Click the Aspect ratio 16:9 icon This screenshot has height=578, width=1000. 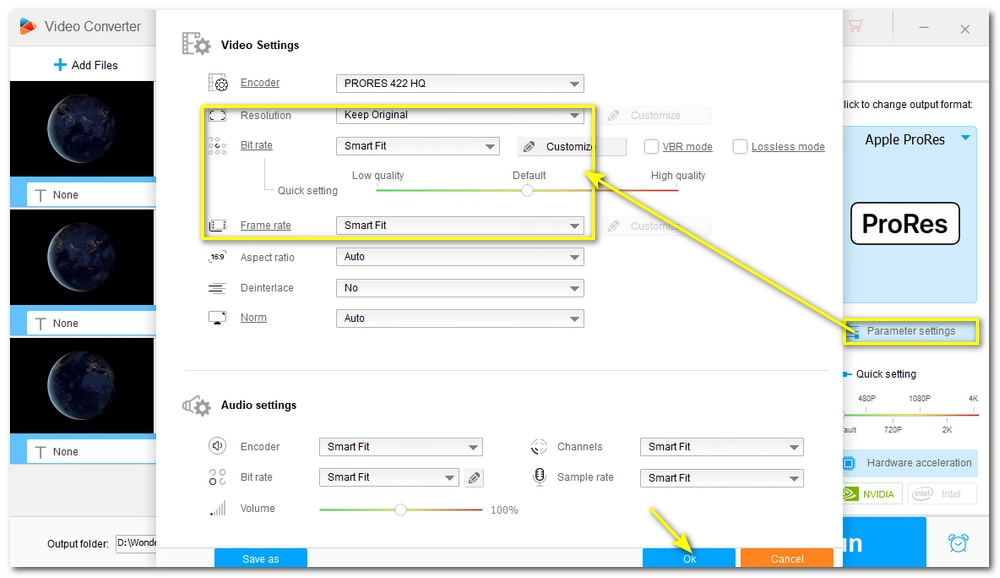217,257
